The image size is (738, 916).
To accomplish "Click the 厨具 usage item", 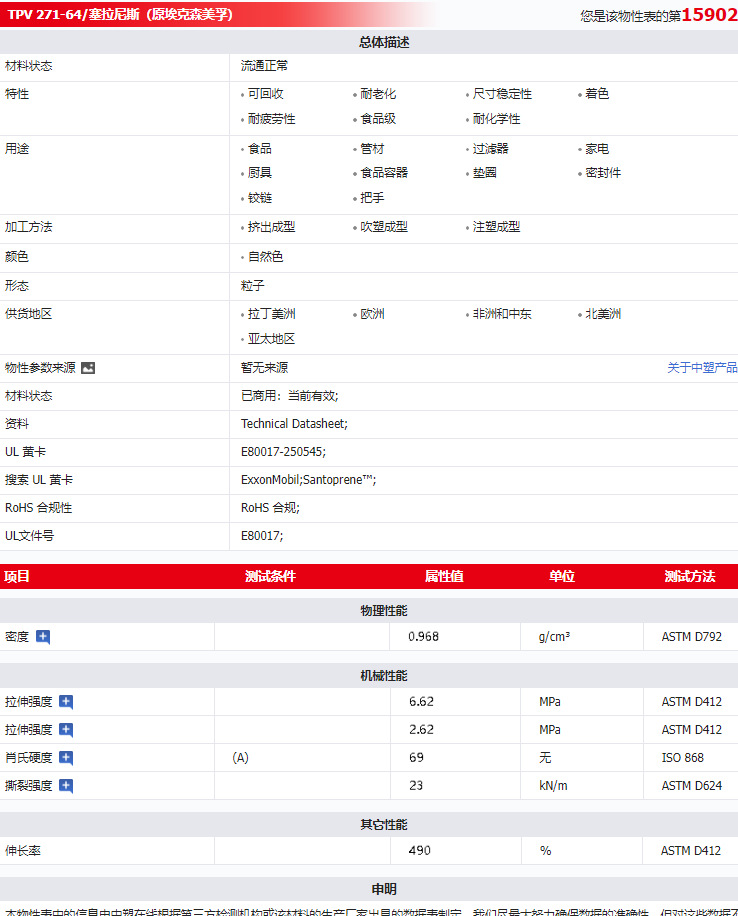I will (x=259, y=173).
